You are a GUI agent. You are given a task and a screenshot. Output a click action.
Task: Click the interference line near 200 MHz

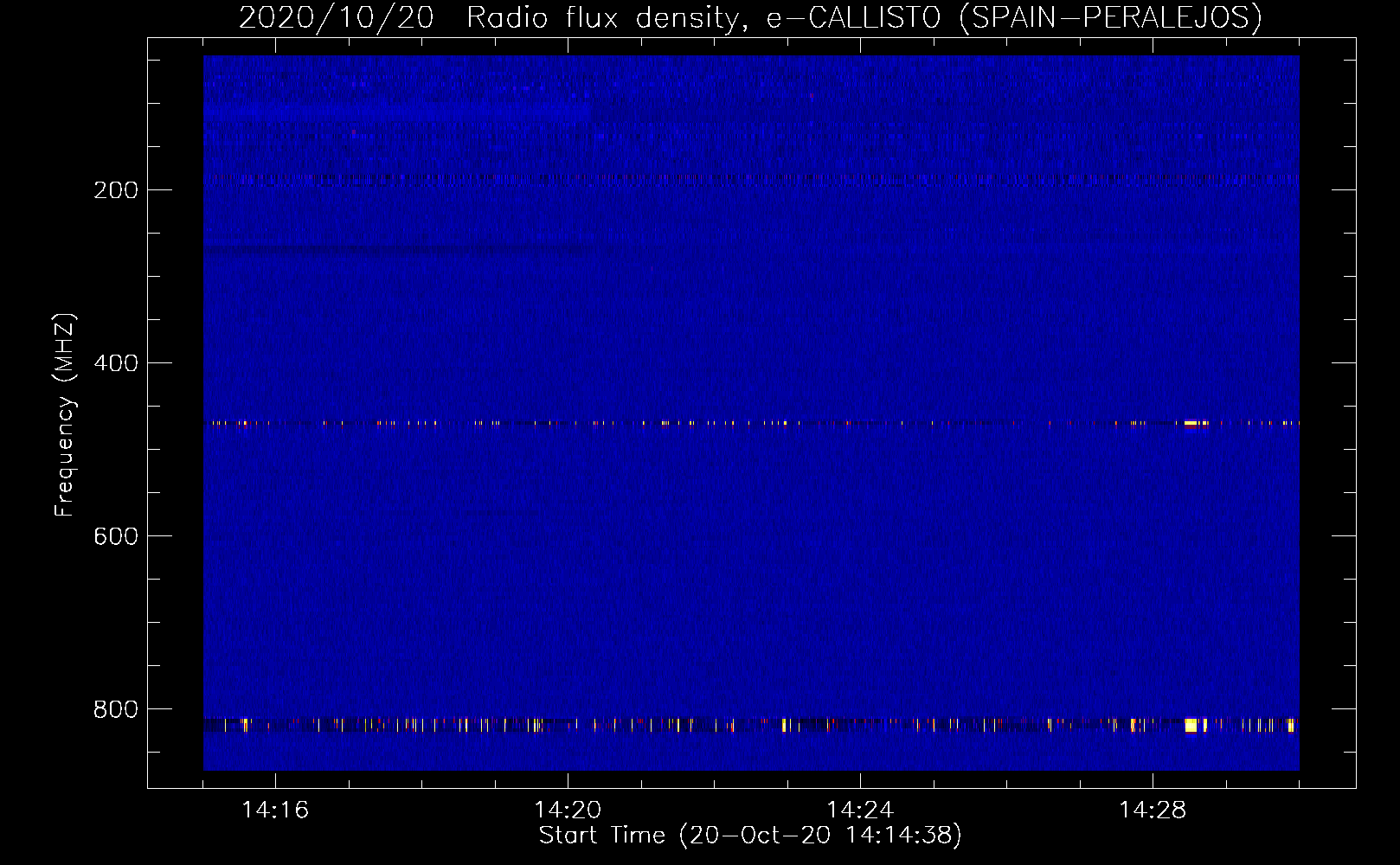[751, 179]
